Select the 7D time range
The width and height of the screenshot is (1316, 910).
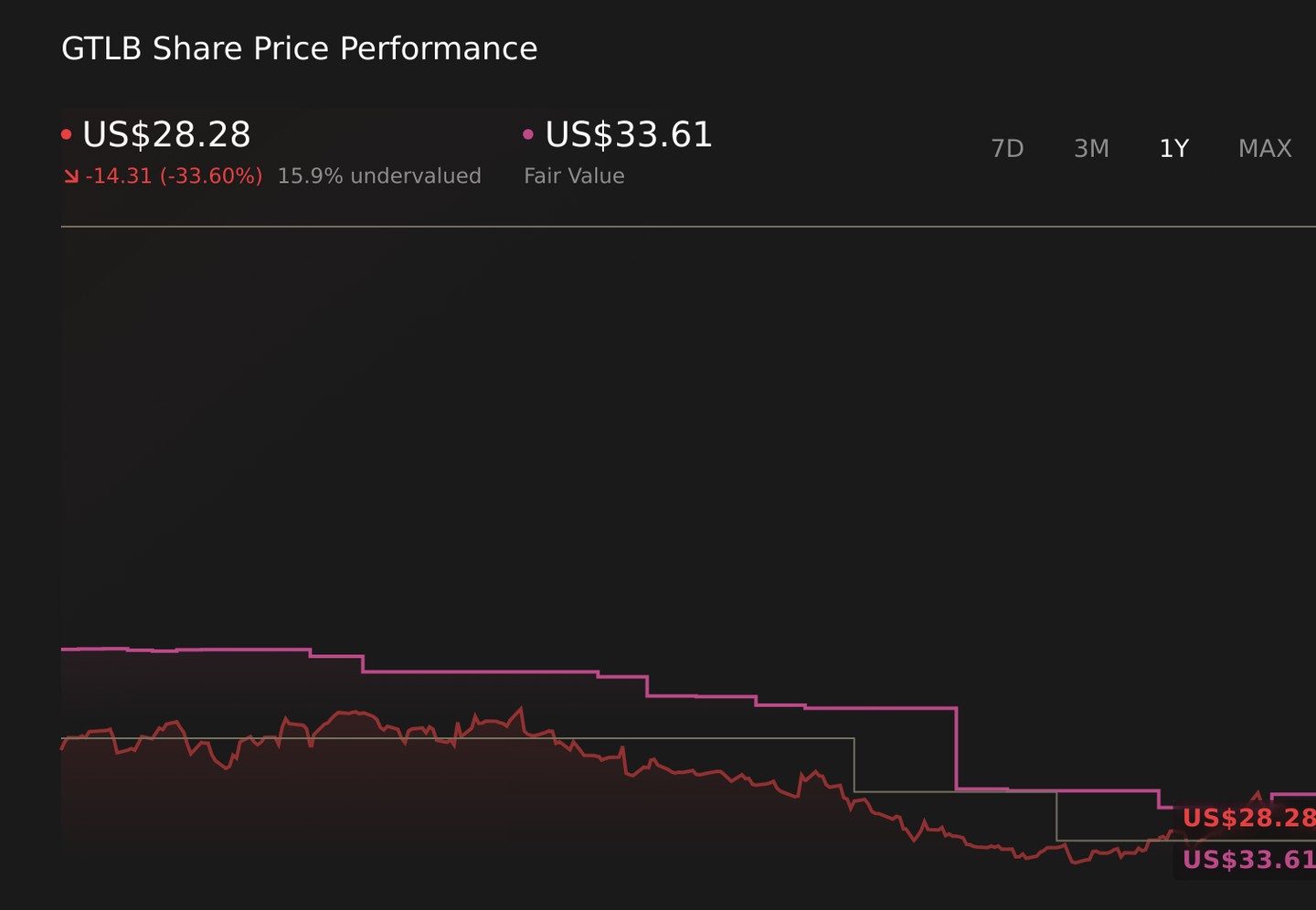tap(1007, 148)
